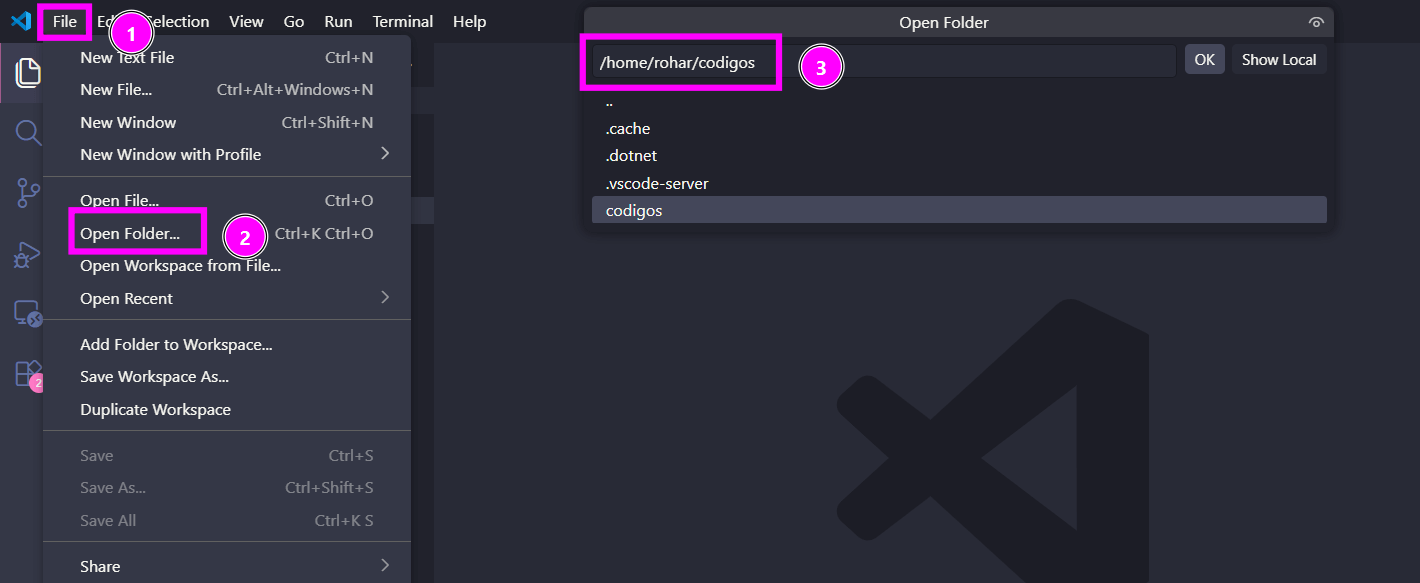1420x583 pixels.
Task: Select the .cache folder entry
Action: pos(959,128)
